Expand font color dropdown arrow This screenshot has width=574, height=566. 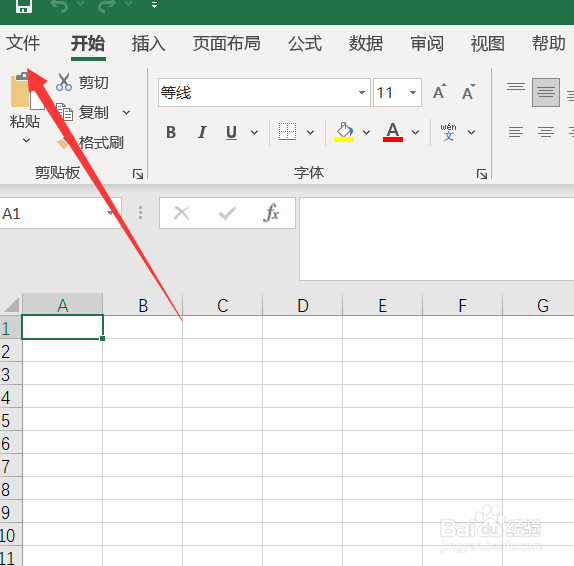pyautogui.click(x=415, y=132)
